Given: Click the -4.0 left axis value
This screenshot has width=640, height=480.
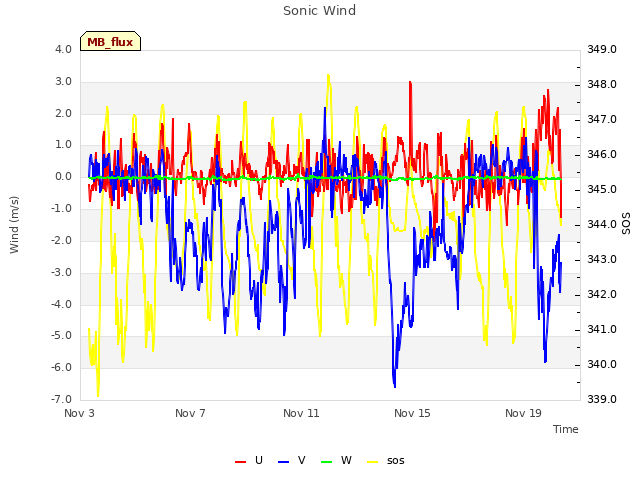Looking at the screenshot, I should click(x=61, y=304).
